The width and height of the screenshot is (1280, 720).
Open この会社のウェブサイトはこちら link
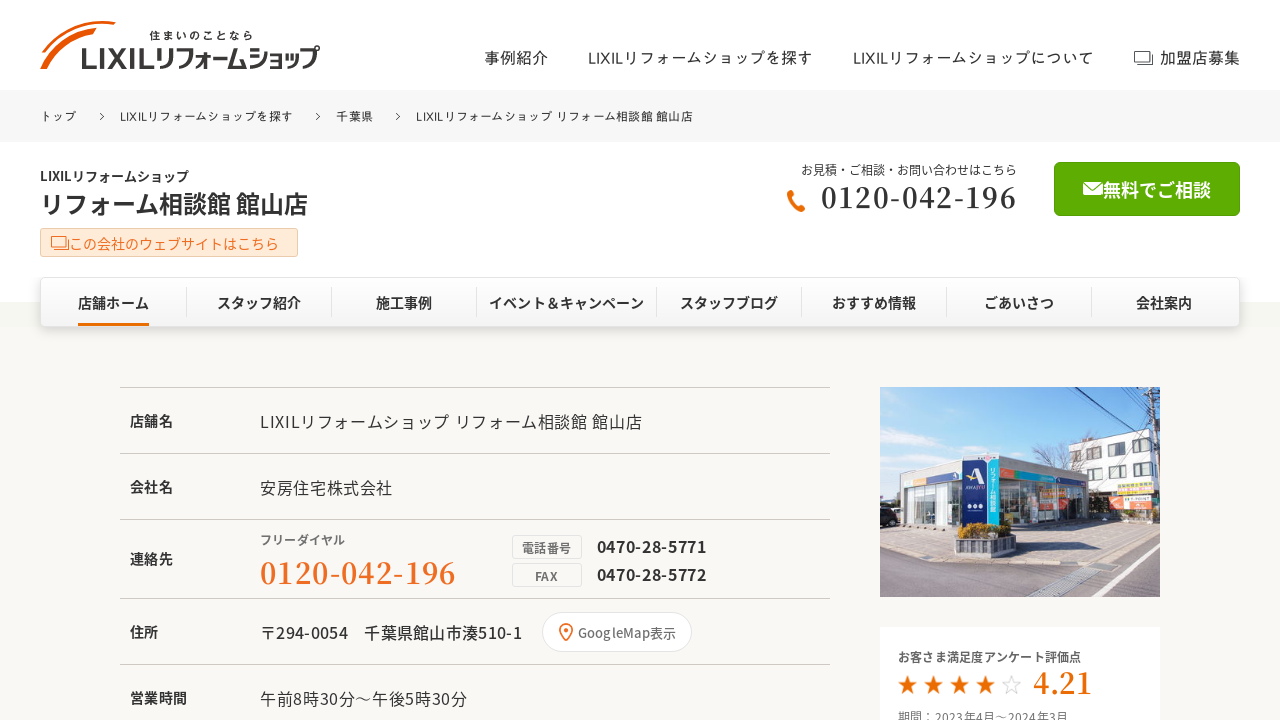click(x=173, y=243)
